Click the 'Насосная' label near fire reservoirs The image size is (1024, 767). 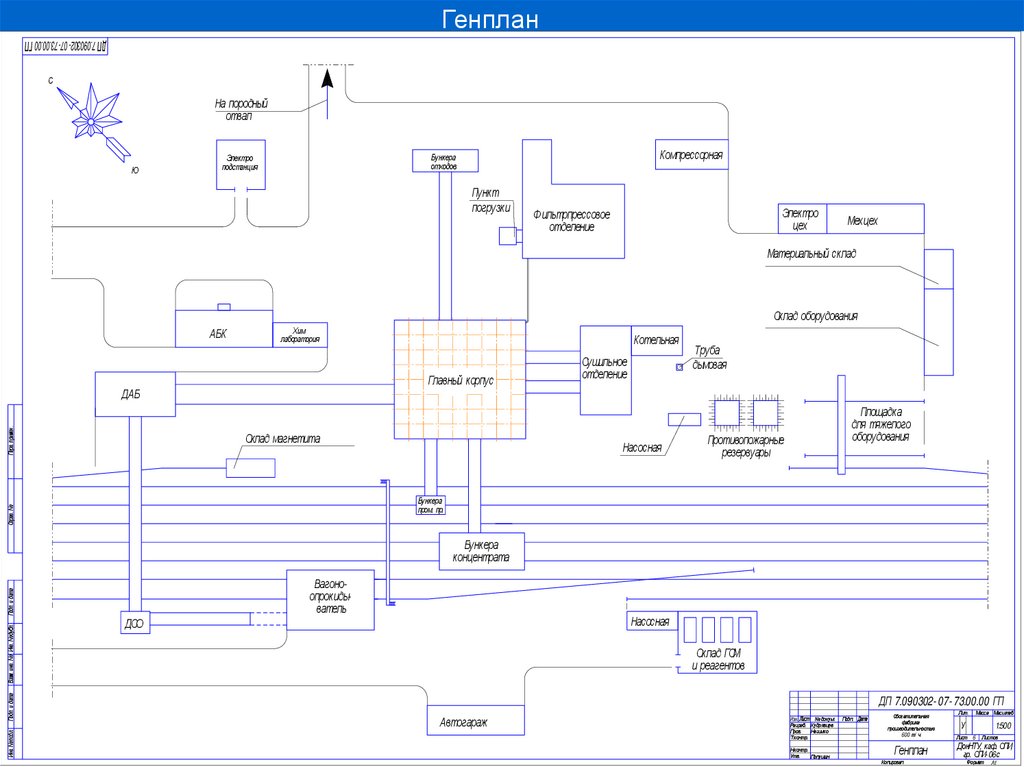tap(642, 448)
